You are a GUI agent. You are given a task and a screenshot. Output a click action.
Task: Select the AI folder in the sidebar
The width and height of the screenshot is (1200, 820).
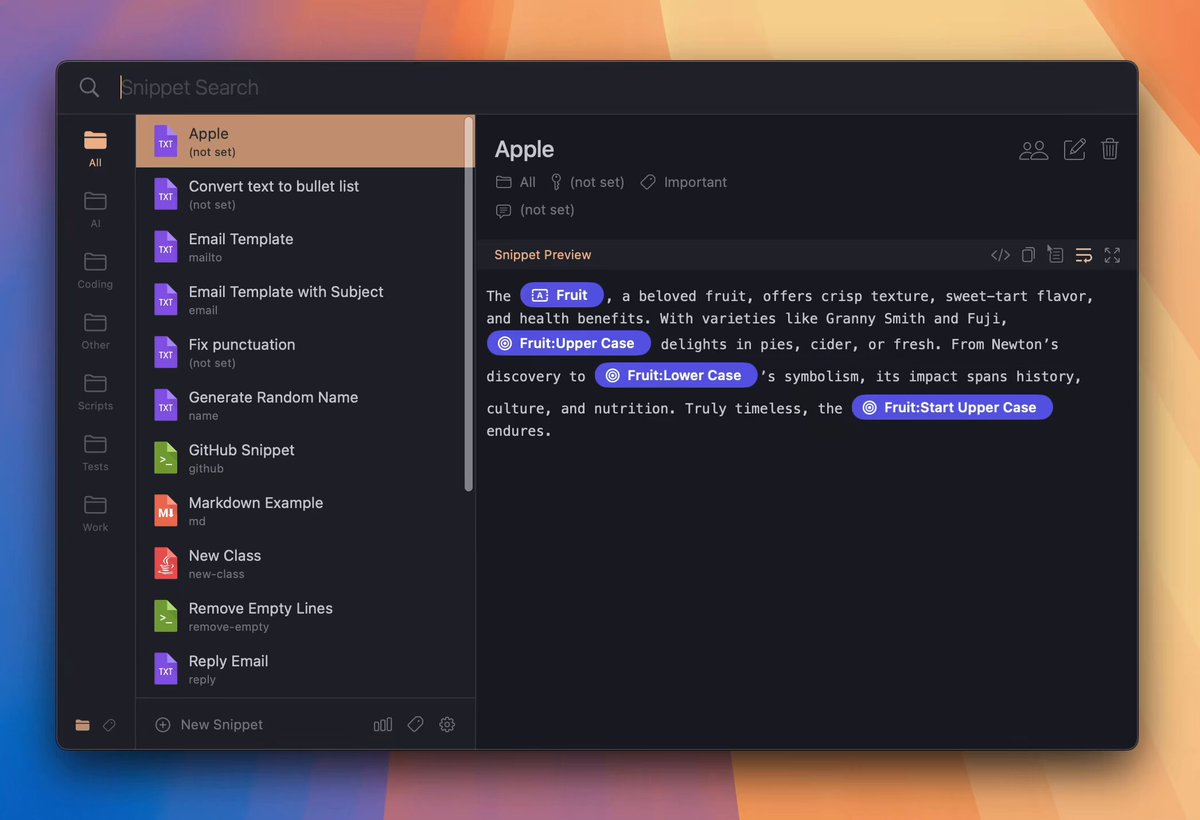95,208
